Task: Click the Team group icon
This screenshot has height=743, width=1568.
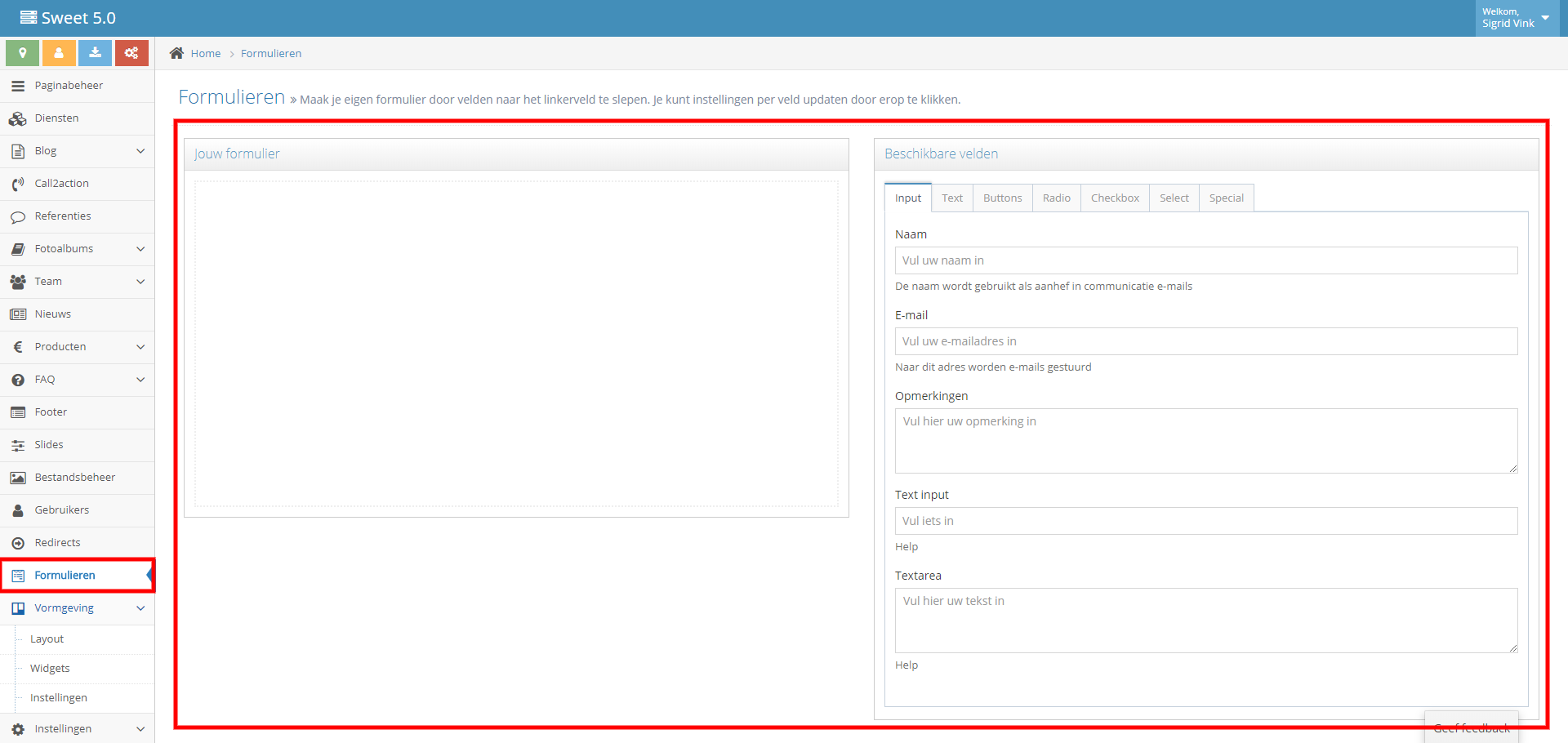Action: [x=18, y=282]
